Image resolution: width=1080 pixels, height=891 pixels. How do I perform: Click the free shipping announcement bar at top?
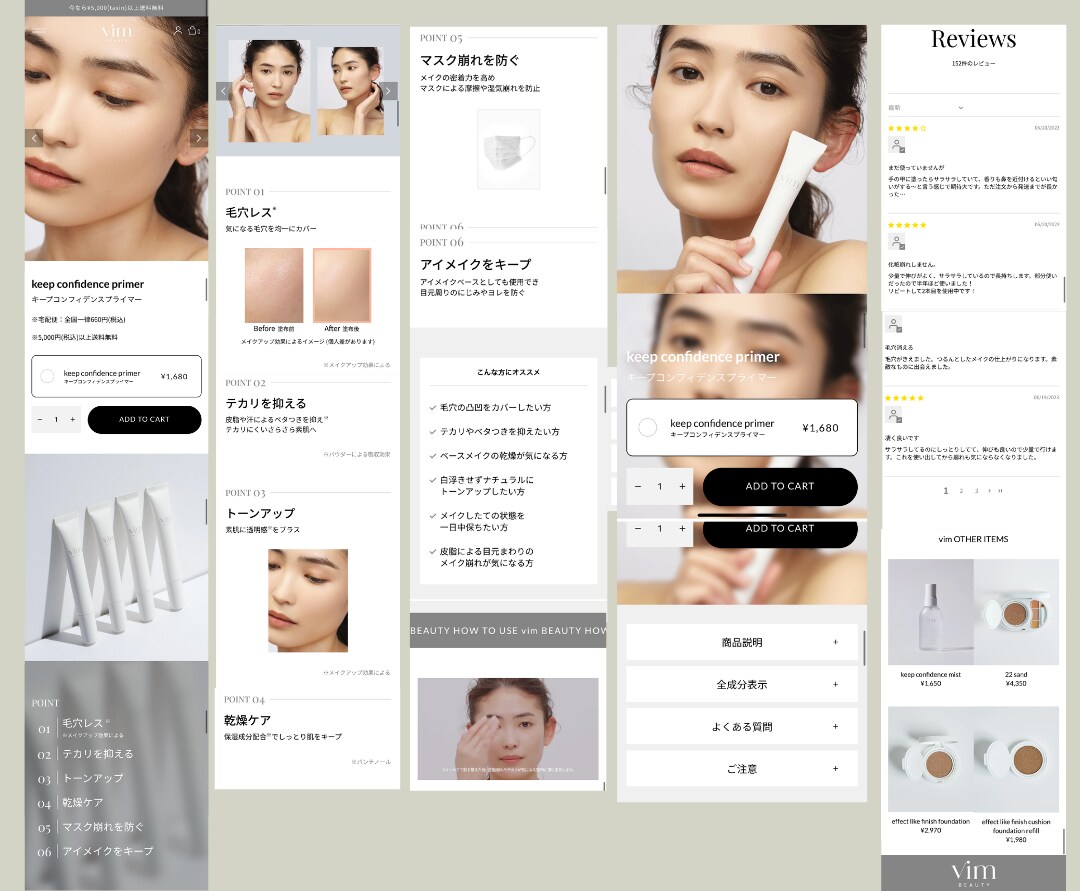[x=116, y=8]
